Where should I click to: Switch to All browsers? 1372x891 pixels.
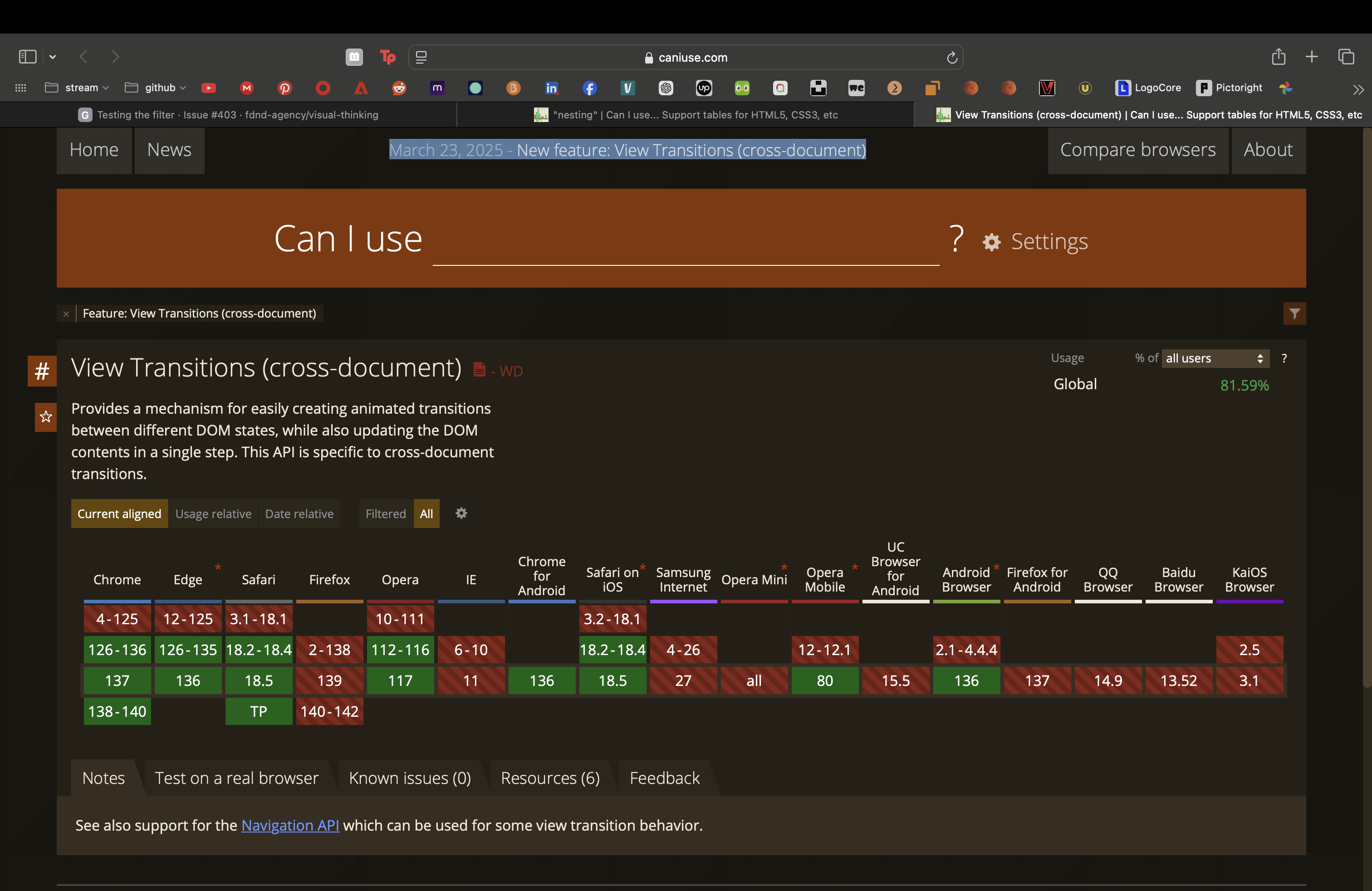coord(426,514)
